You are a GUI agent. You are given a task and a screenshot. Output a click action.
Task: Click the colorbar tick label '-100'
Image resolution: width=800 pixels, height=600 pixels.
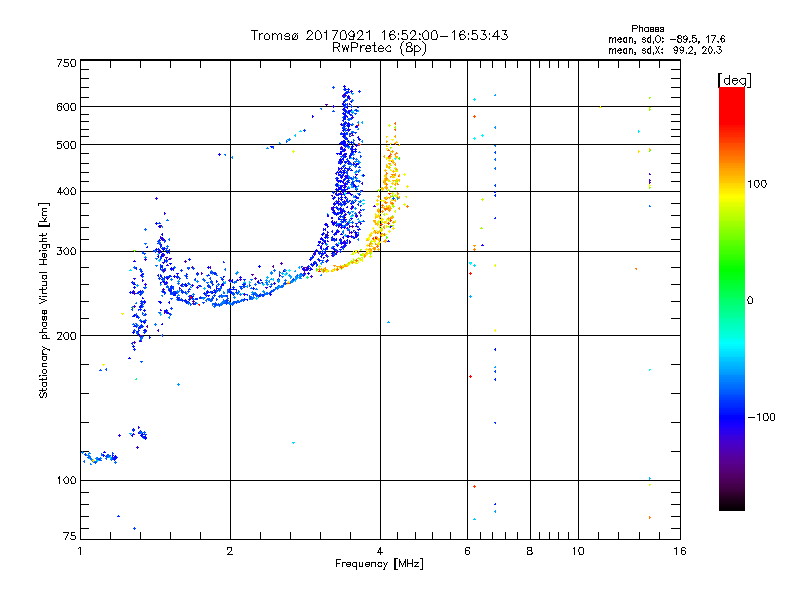point(761,417)
